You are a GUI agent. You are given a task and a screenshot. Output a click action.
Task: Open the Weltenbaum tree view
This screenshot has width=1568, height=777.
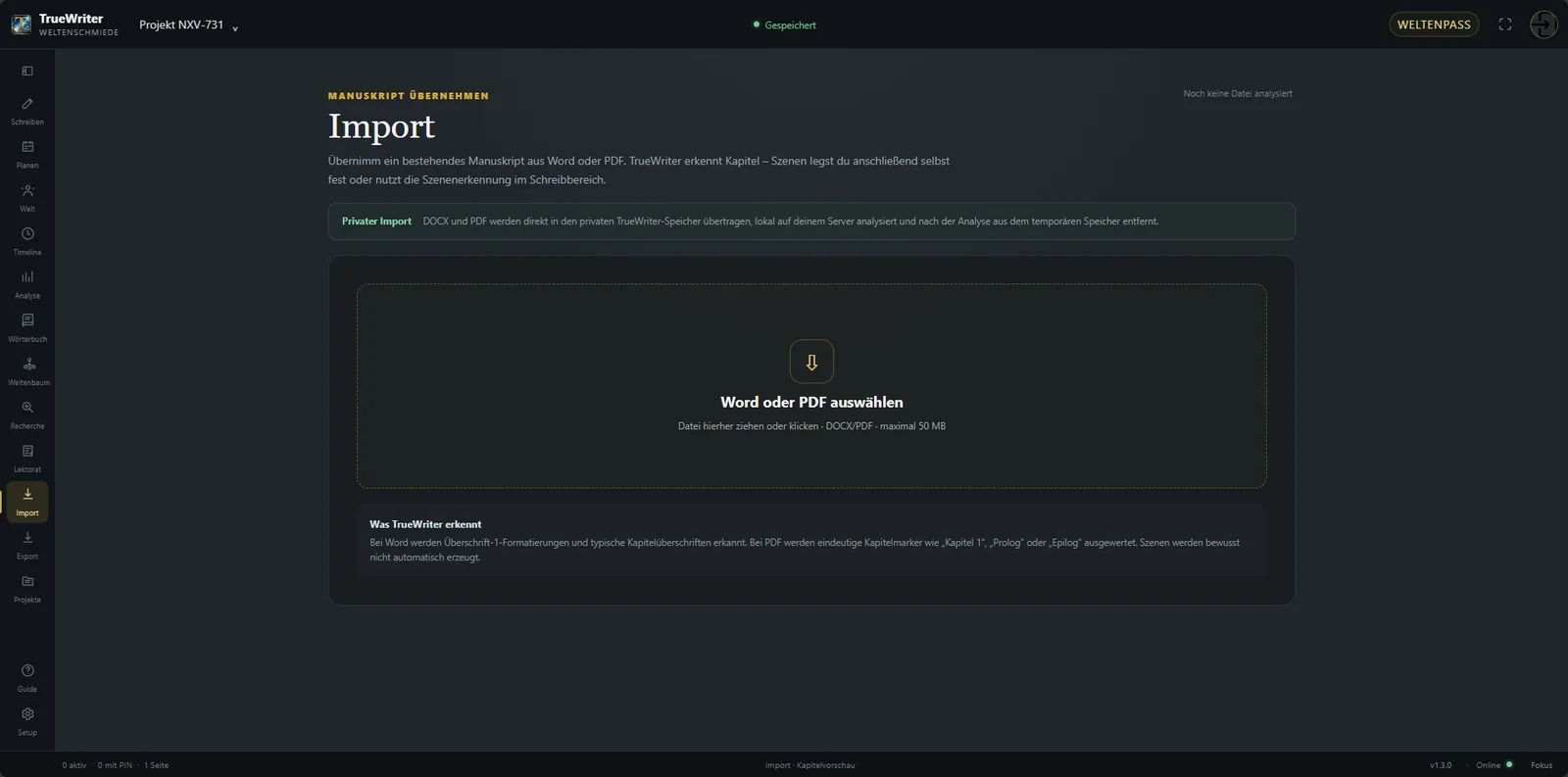click(x=27, y=371)
